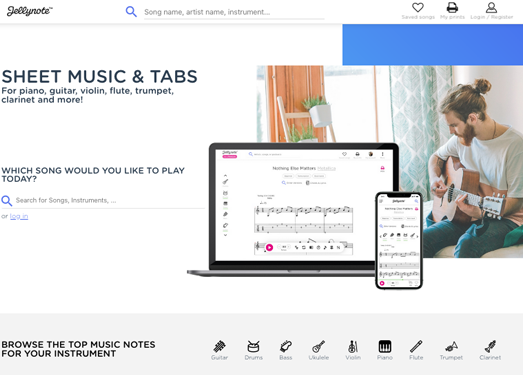Image resolution: width=523 pixels, height=375 pixels.
Task: Open My prints printer icon
Action: coord(452,7)
